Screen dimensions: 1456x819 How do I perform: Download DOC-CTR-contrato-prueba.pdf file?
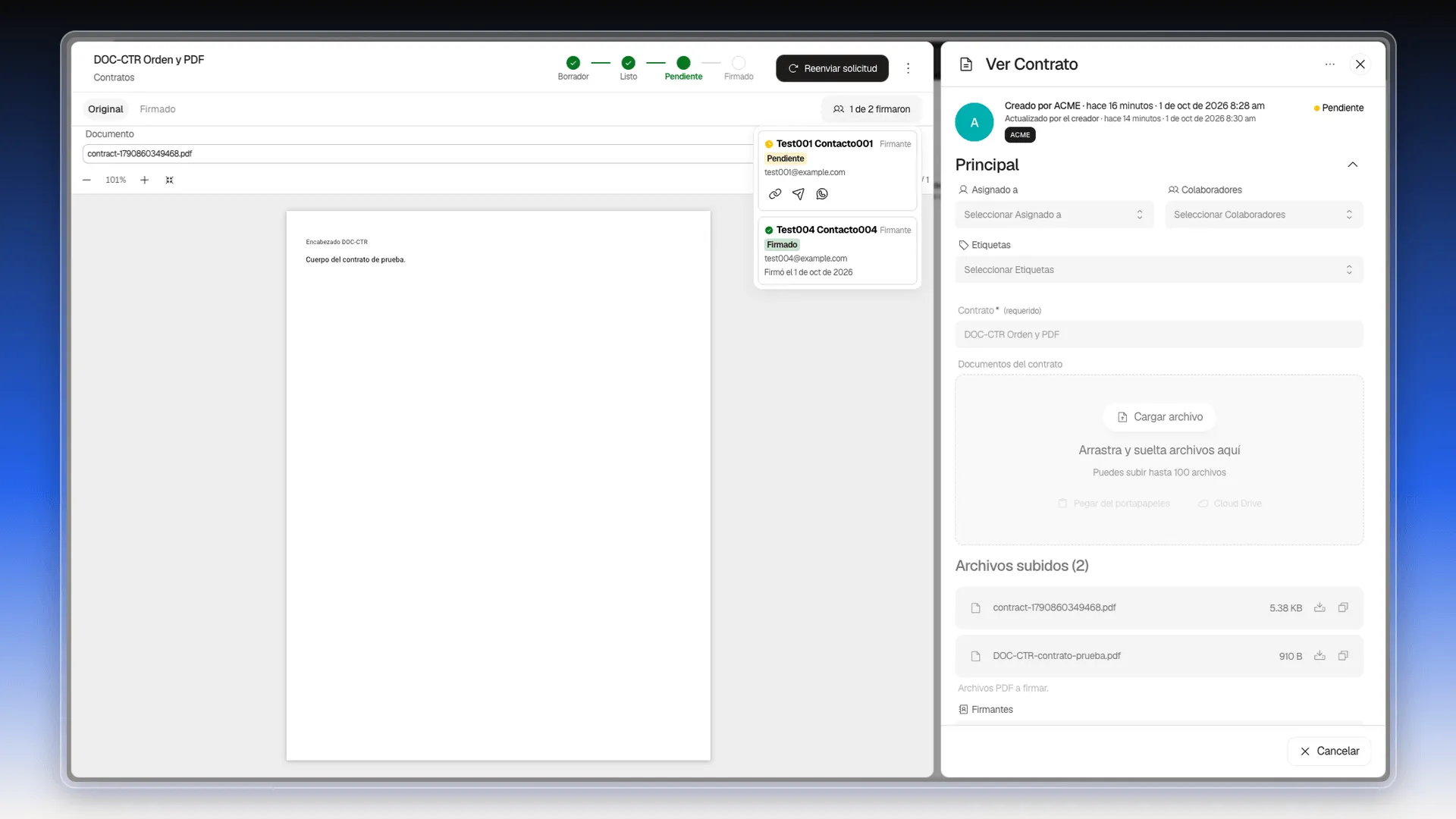pos(1319,656)
